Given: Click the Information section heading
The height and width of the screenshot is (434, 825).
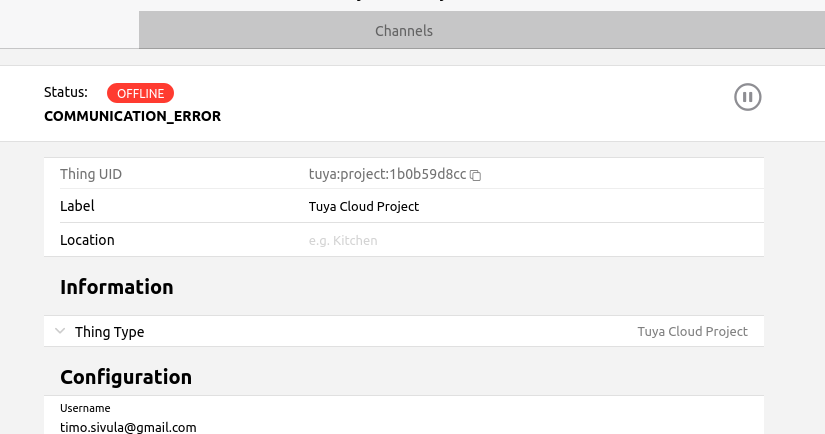Looking at the screenshot, I should (117, 287).
